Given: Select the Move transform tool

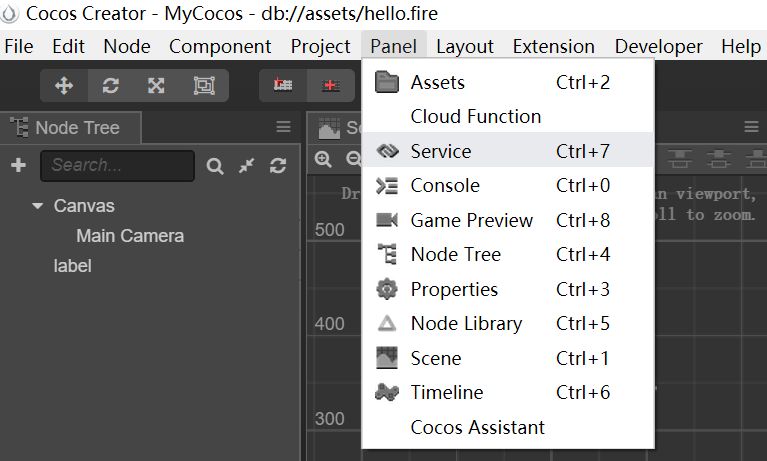Looking at the screenshot, I should (64, 86).
